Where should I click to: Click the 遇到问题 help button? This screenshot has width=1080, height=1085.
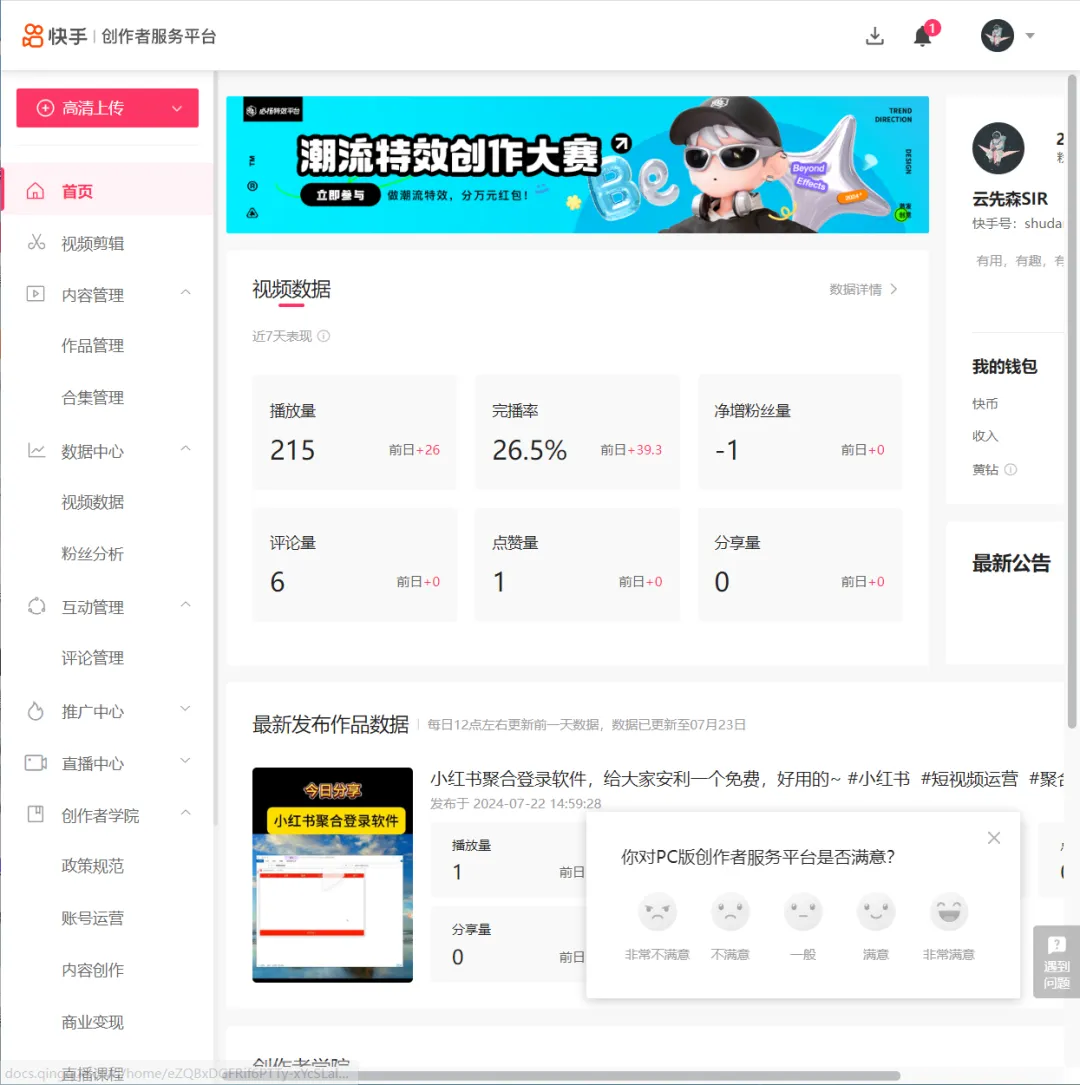1056,962
